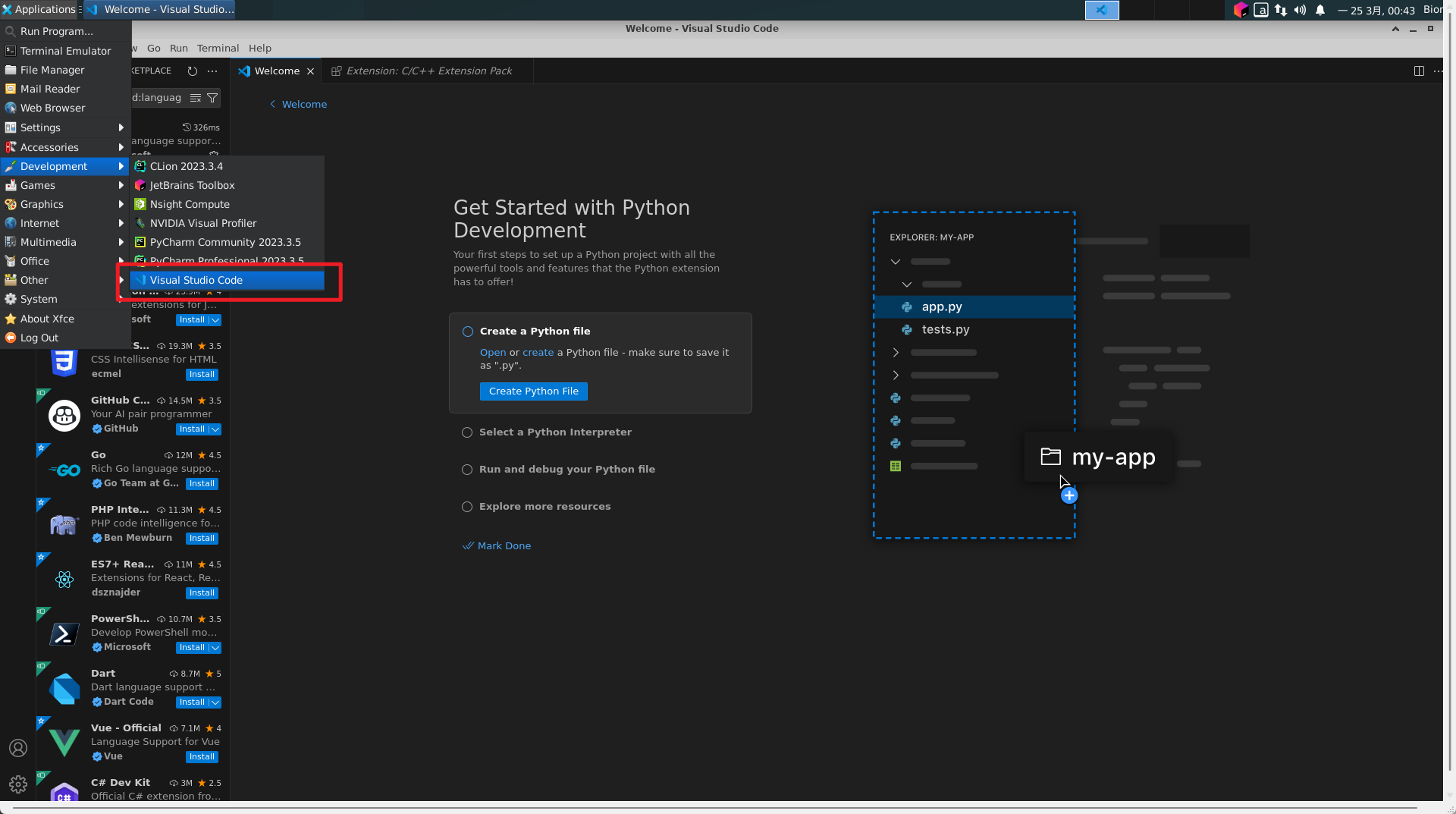Go back via Welcome breadcrumb link
Image resolution: width=1456 pixels, height=814 pixels.
(x=299, y=105)
